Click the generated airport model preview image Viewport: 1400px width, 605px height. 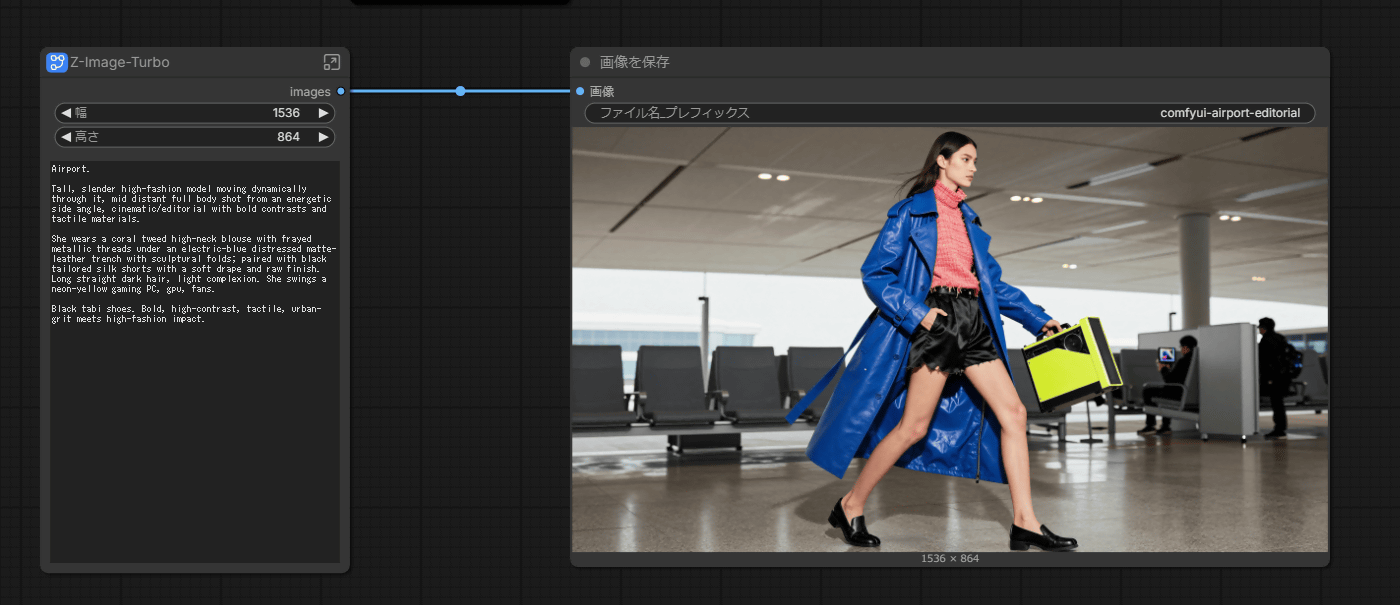tap(949, 340)
